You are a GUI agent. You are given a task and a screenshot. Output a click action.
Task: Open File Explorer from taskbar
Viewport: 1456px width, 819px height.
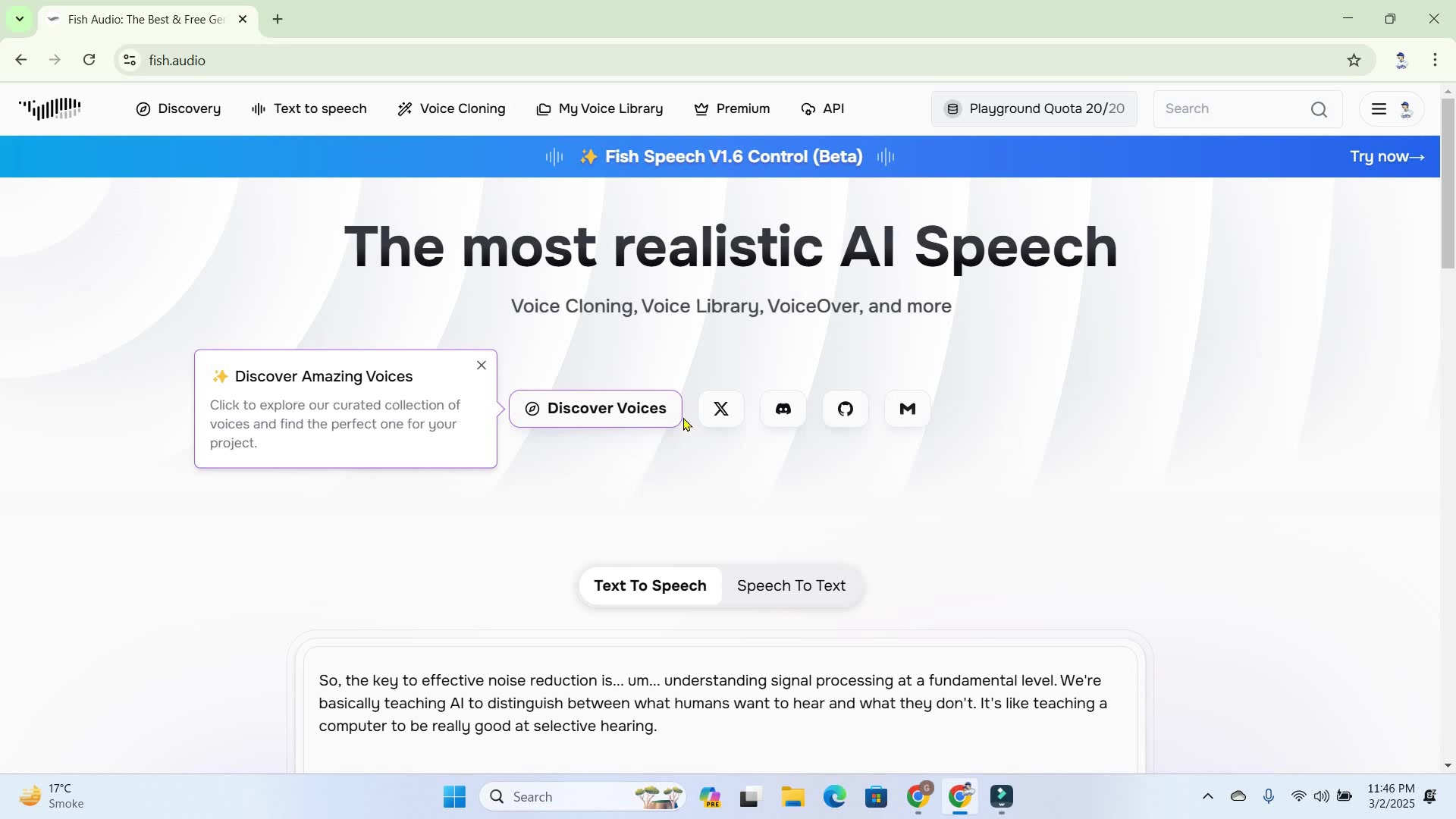pyautogui.click(x=792, y=797)
